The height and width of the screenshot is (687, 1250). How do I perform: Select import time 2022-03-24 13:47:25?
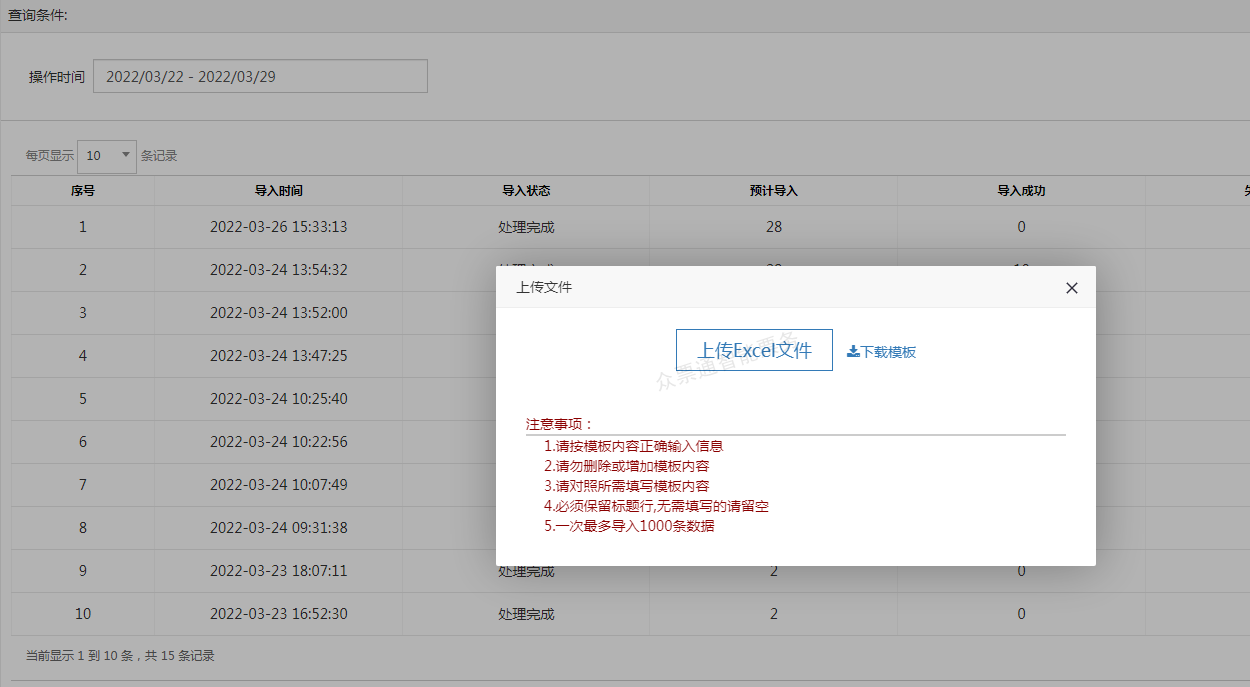(x=279, y=356)
